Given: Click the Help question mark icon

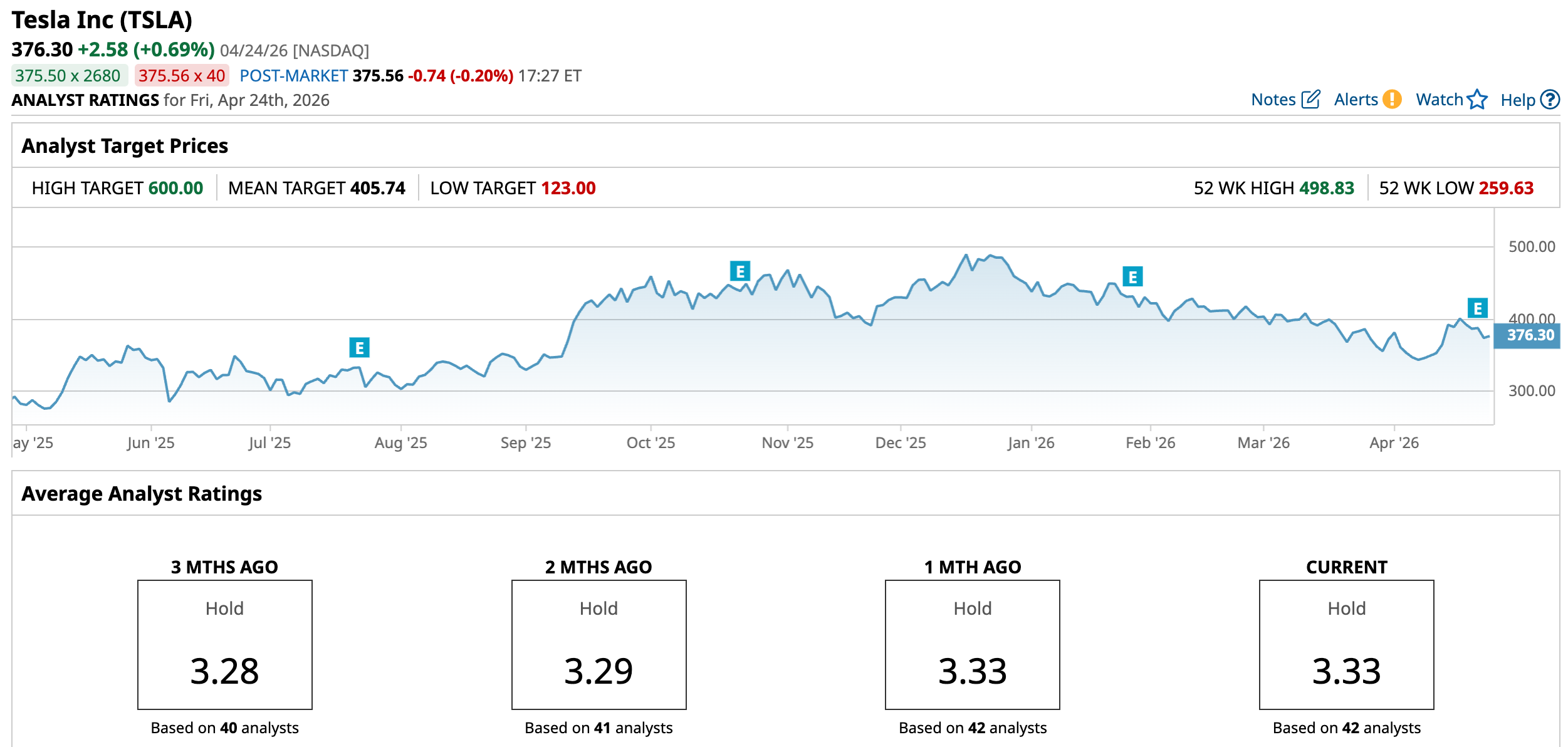Looking at the screenshot, I should [x=1550, y=100].
